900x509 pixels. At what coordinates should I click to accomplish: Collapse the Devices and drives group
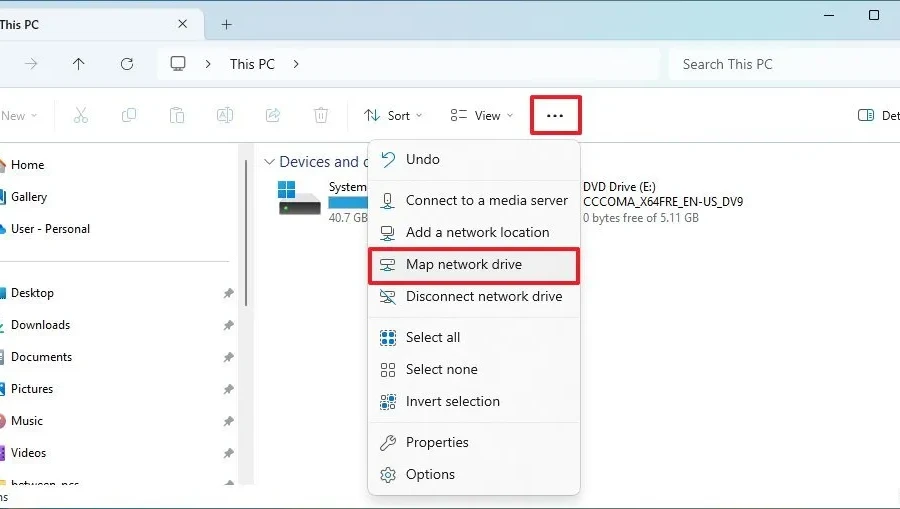tap(269, 162)
